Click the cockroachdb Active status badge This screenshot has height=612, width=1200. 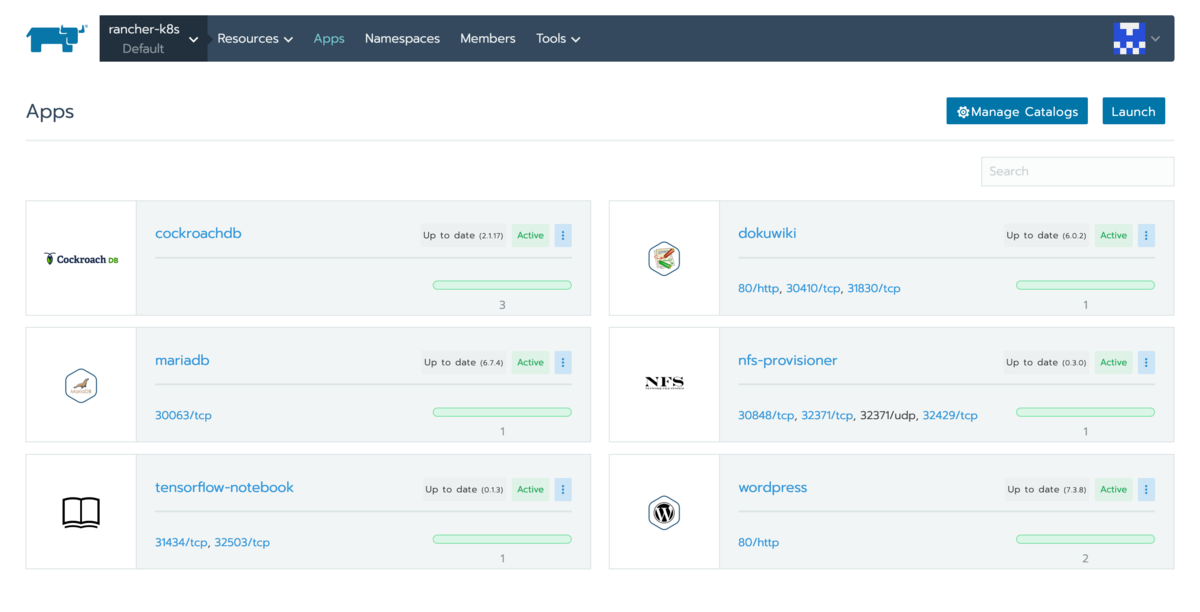[x=530, y=236]
